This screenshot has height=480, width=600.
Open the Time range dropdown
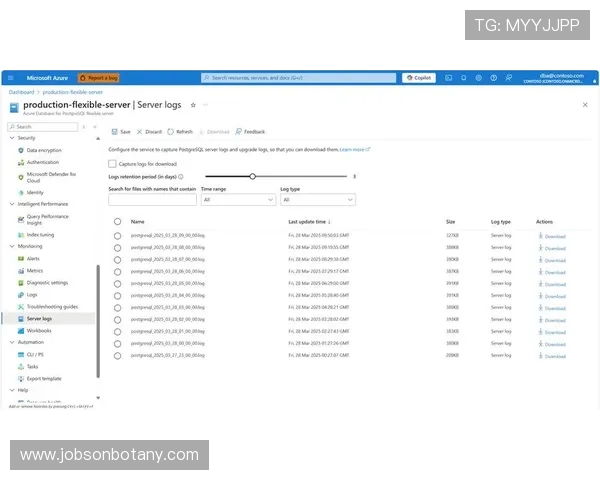click(237, 200)
